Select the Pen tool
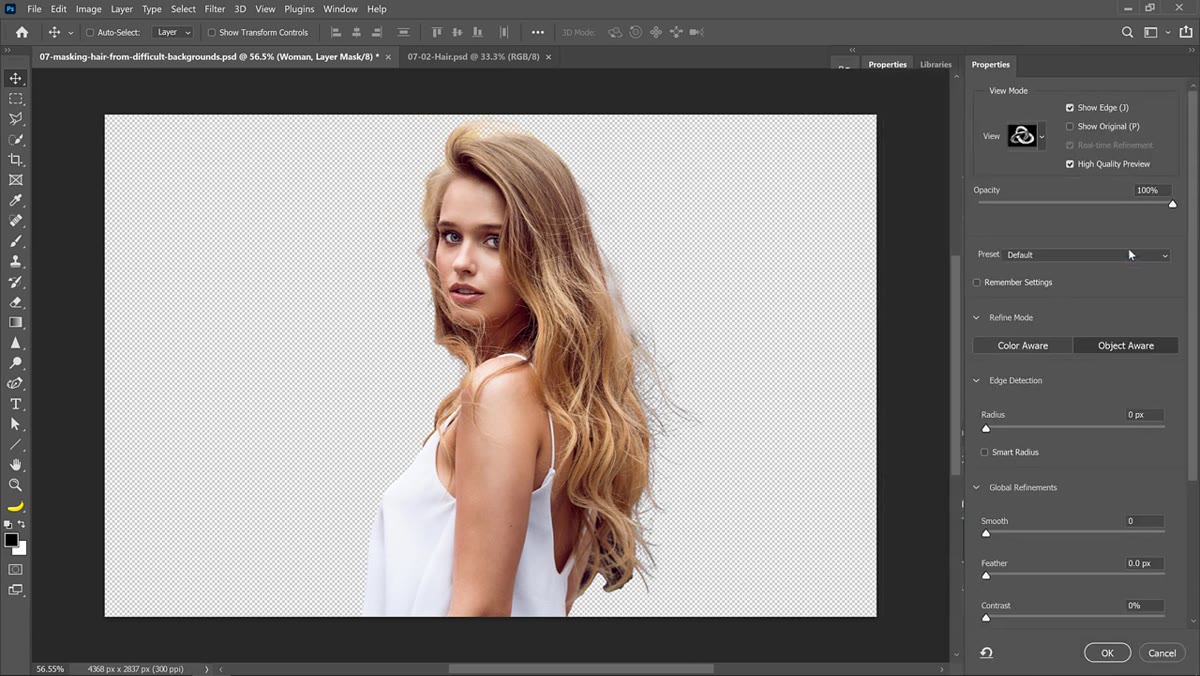 pyautogui.click(x=15, y=383)
